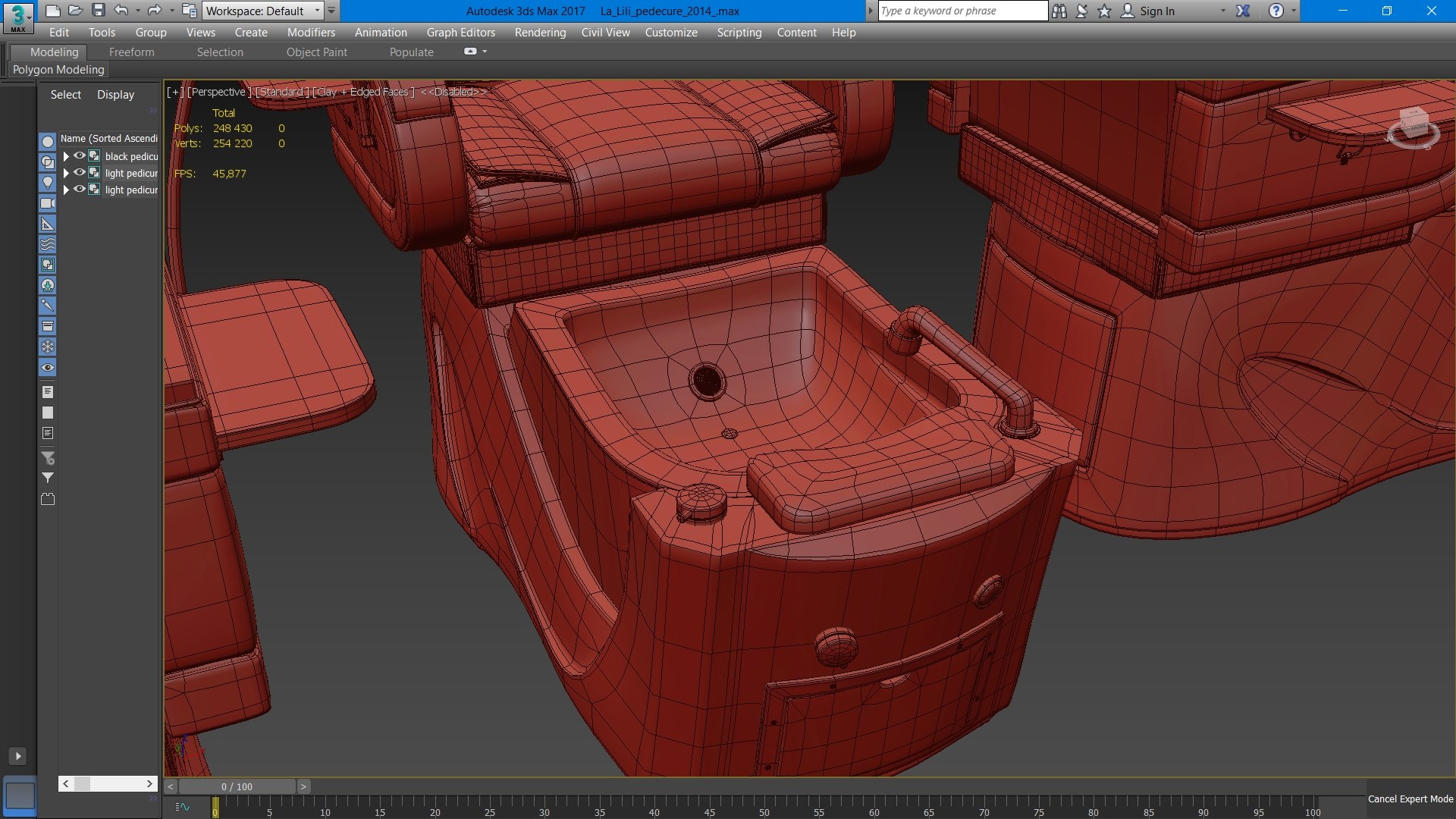Click the scene explorer horizontal scrollbar

point(108,783)
